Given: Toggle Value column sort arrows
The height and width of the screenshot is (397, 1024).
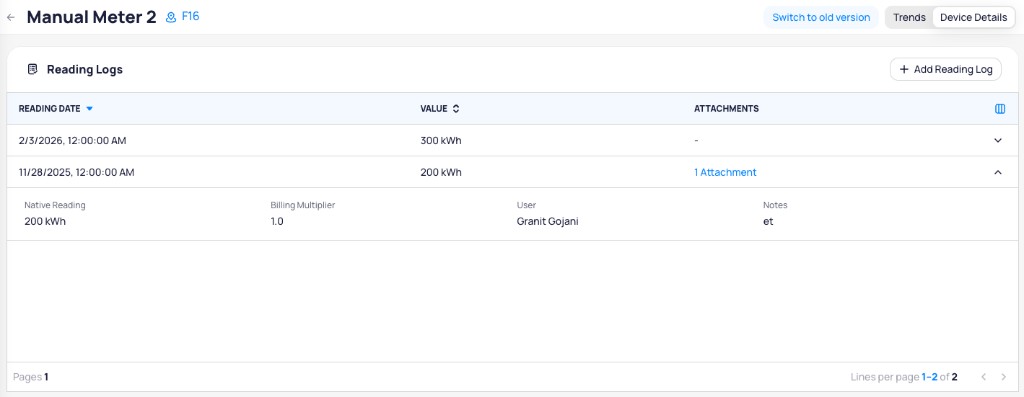Looking at the screenshot, I should (456, 109).
